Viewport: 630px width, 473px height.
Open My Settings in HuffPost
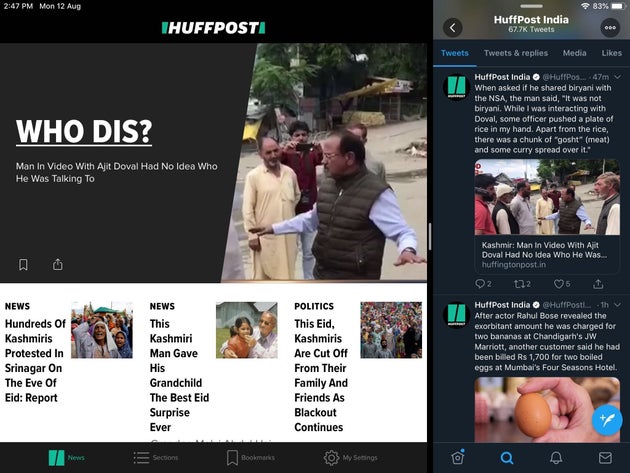click(x=350, y=458)
